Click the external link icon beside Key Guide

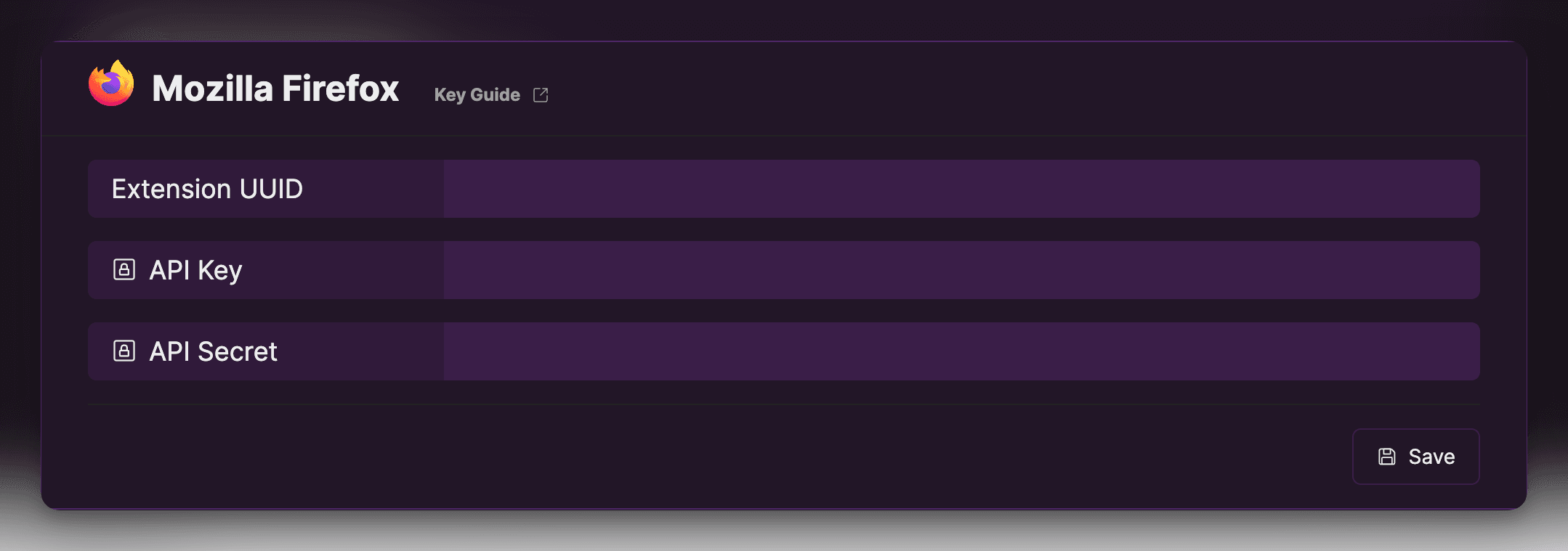point(541,95)
